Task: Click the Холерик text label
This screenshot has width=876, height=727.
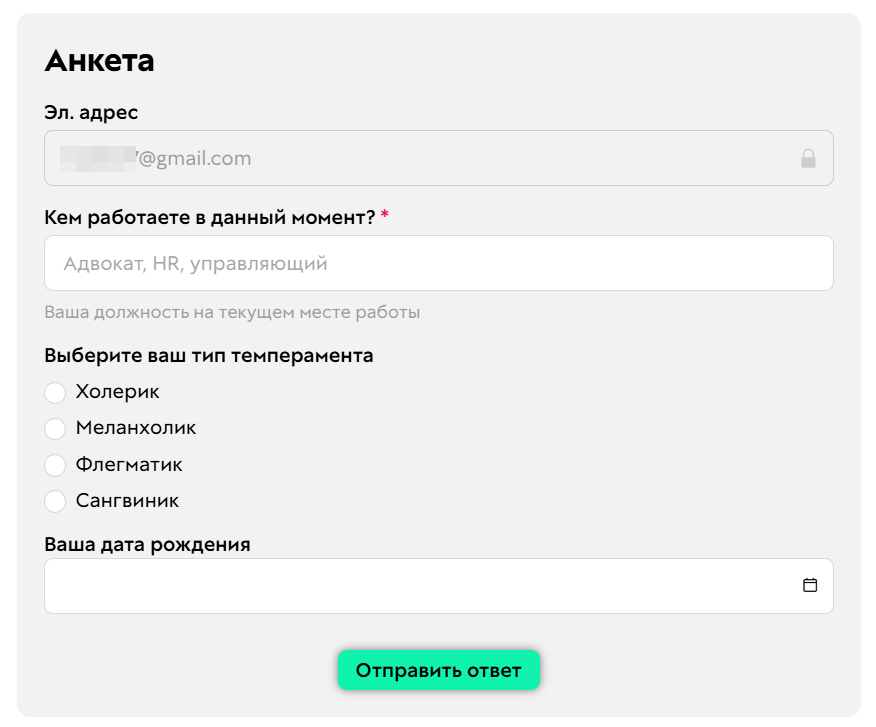Action: pos(118,392)
